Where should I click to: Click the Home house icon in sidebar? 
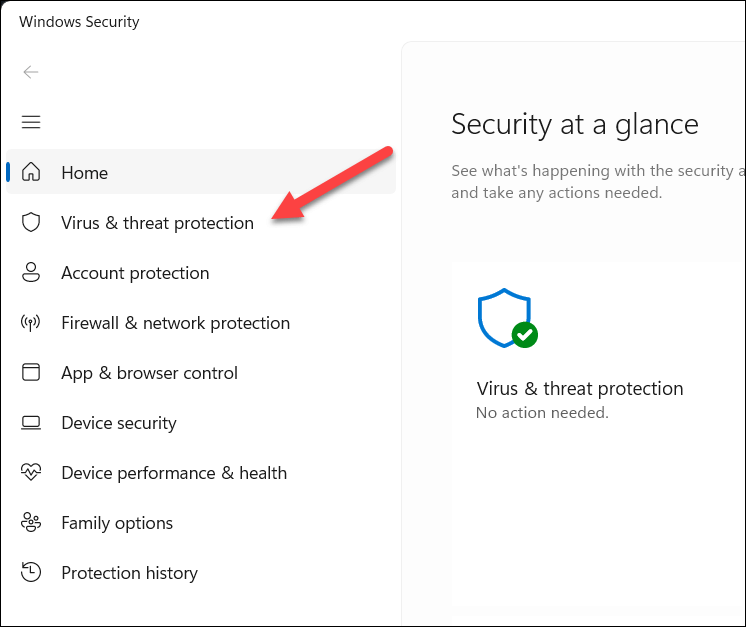(31, 172)
